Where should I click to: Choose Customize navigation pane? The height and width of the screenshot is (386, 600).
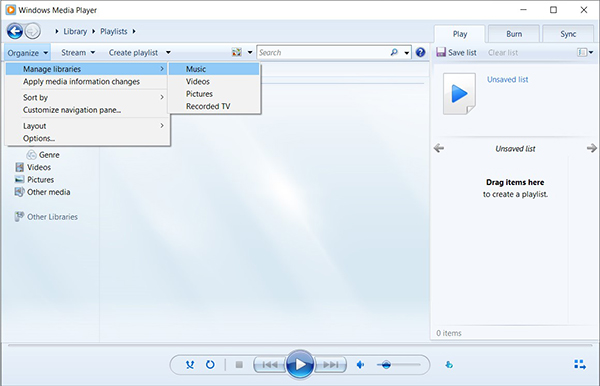pos(87,110)
